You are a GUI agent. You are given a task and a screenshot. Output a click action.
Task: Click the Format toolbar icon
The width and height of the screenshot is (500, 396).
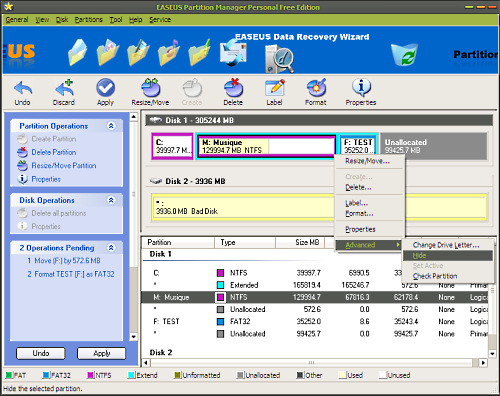(x=316, y=88)
